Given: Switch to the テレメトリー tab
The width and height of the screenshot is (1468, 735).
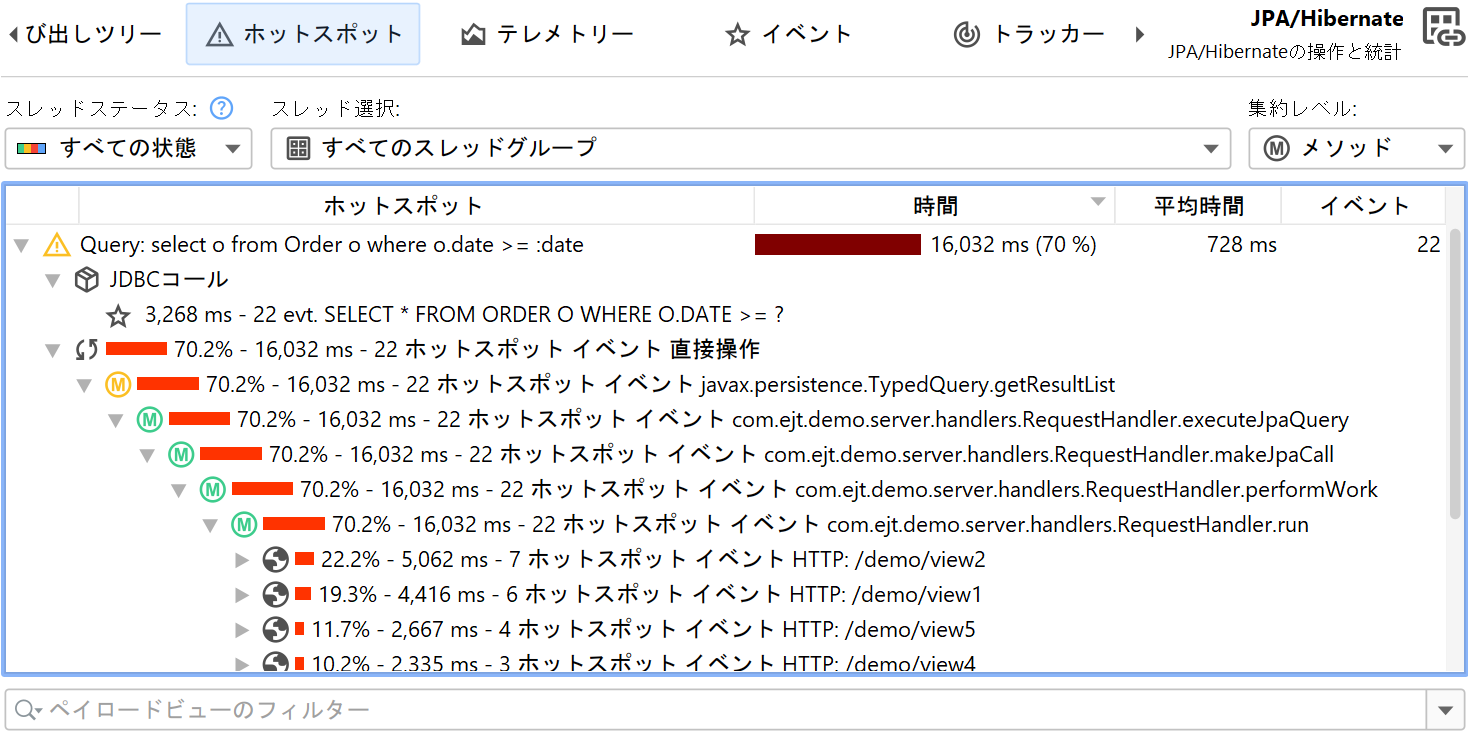Looking at the screenshot, I should [547, 35].
